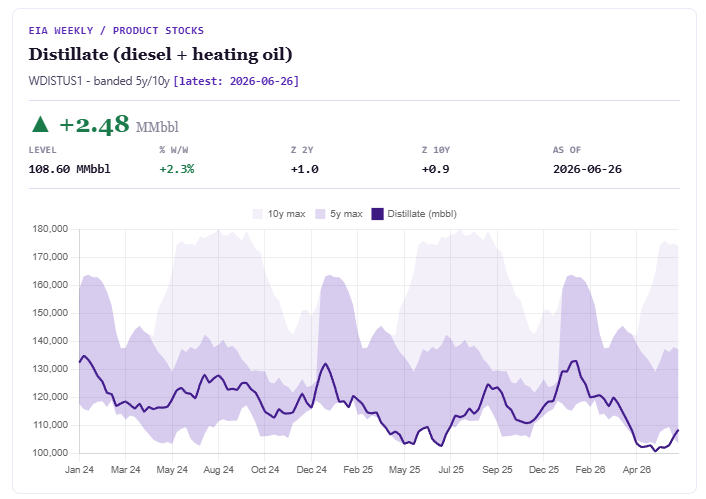Click the 2026-06-26 as-of date value
The width and height of the screenshot is (706, 499).
587,169
